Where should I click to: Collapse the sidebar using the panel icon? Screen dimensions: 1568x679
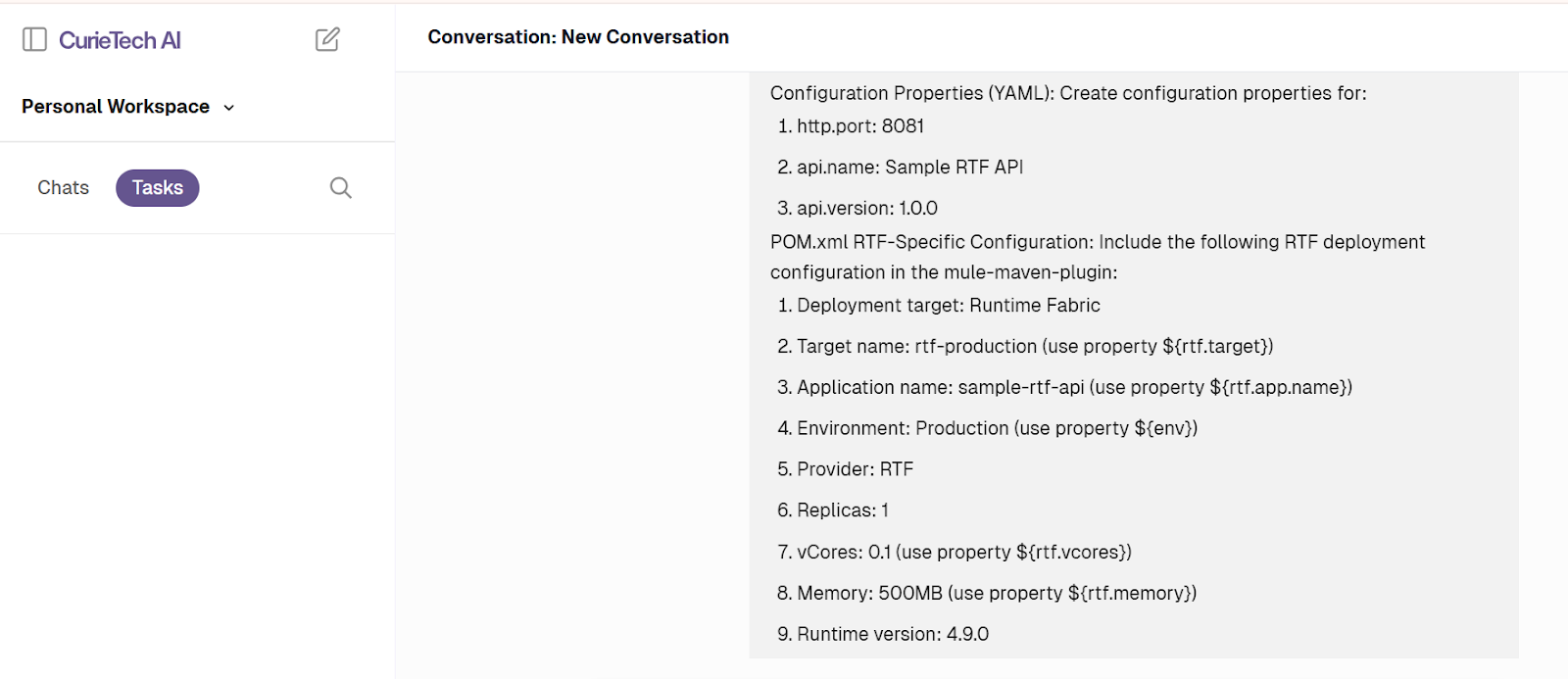point(35,38)
